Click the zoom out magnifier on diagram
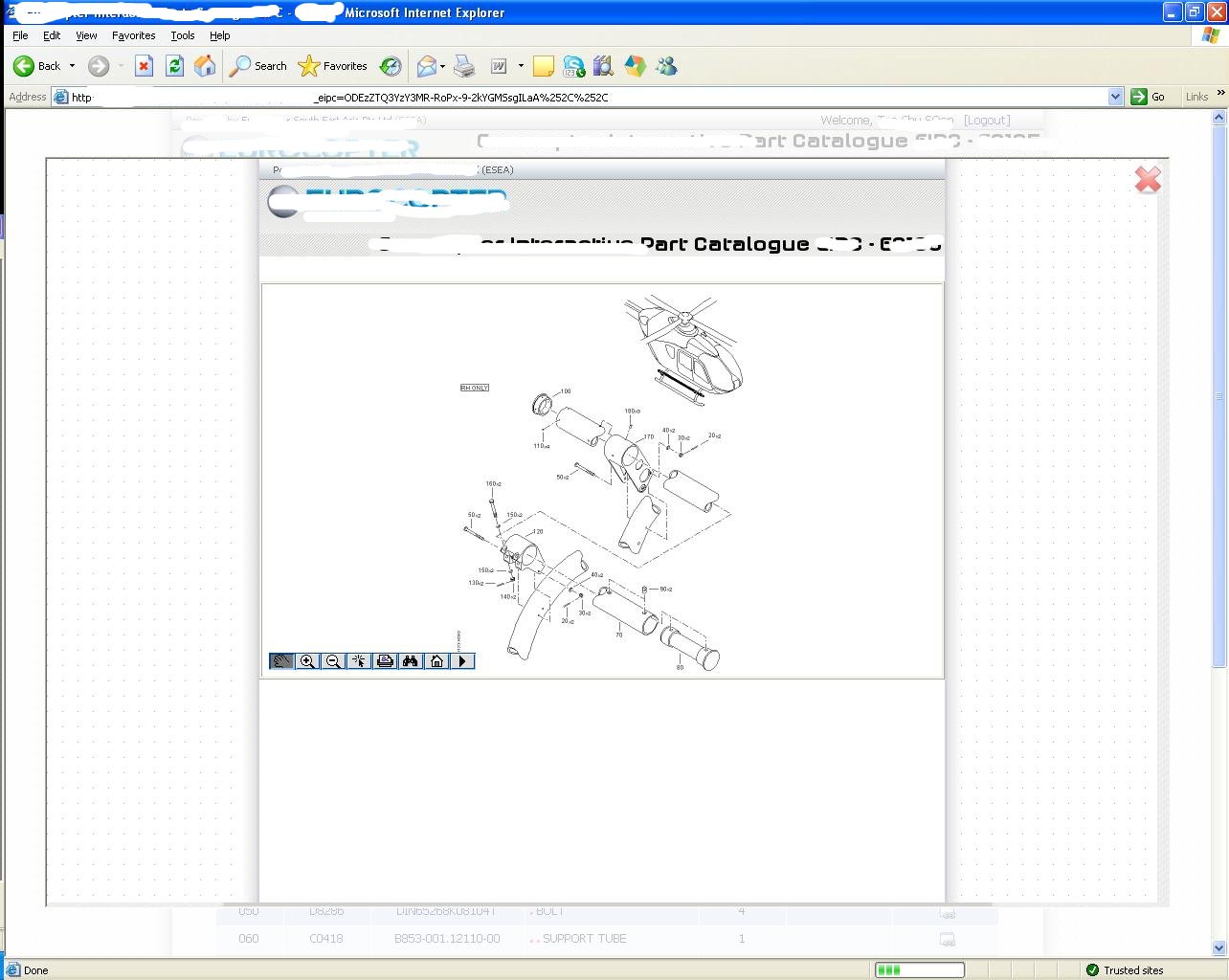This screenshot has height=980, width=1229. tap(333, 661)
